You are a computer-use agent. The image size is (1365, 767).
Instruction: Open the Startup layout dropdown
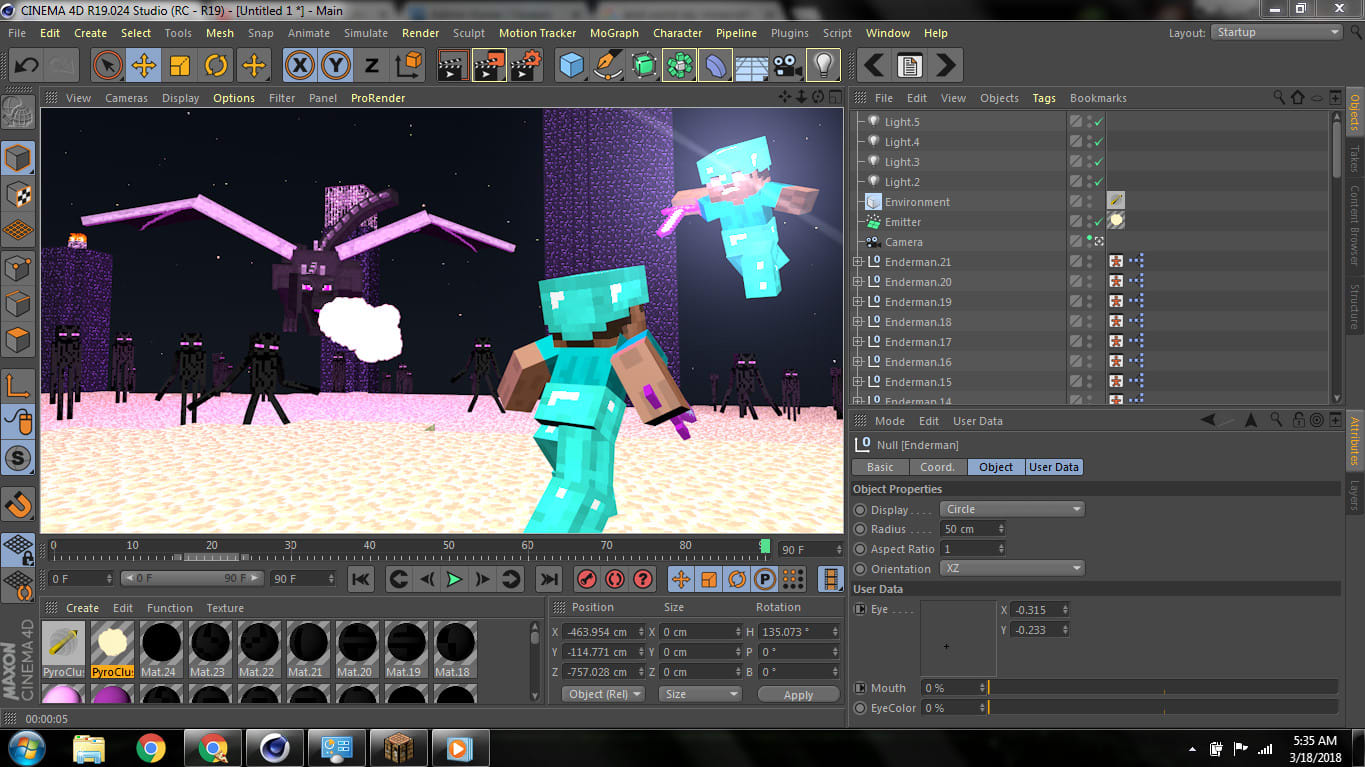(x=1275, y=32)
